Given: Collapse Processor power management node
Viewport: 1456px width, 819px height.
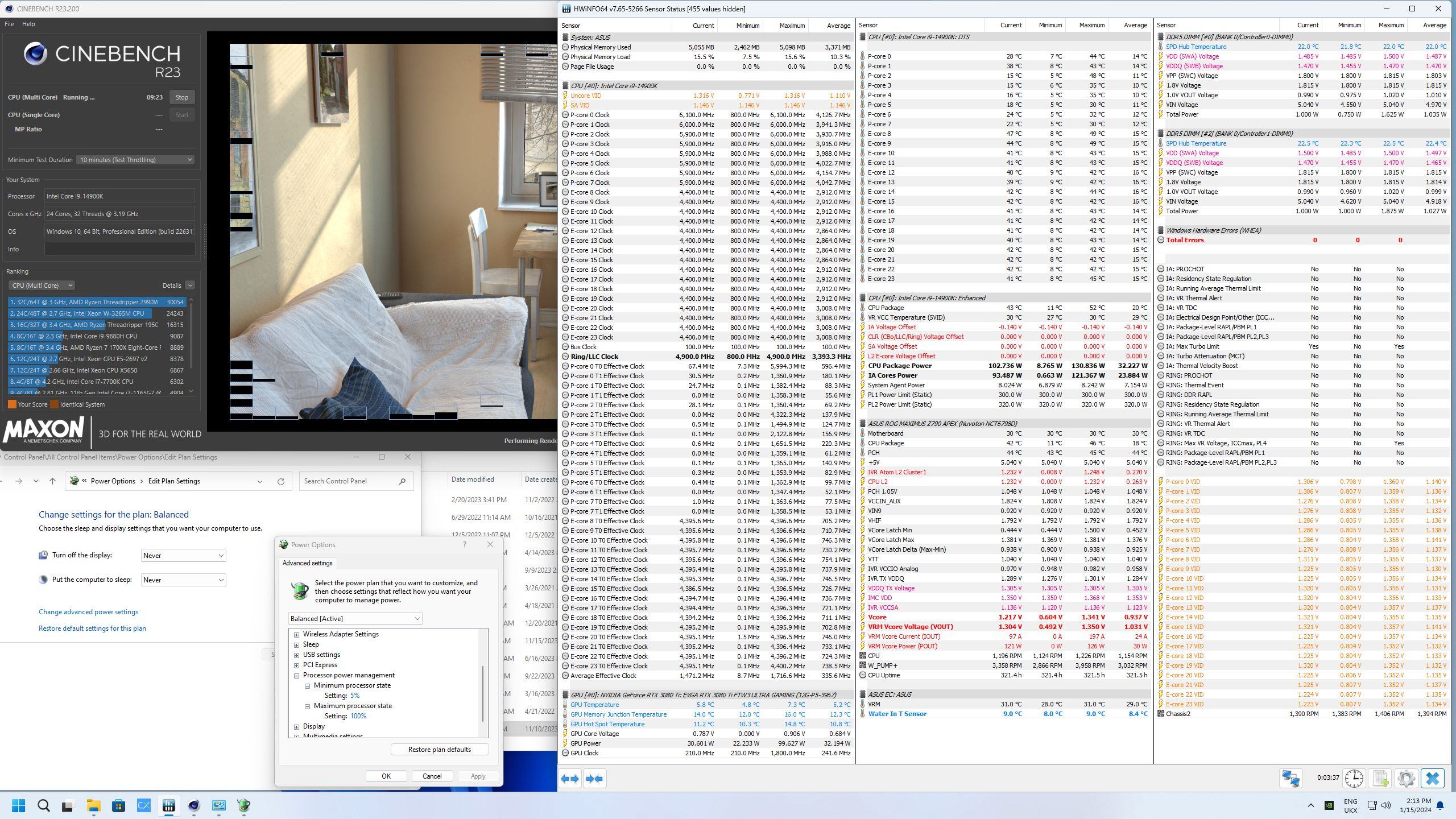Looking at the screenshot, I should [296, 675].
